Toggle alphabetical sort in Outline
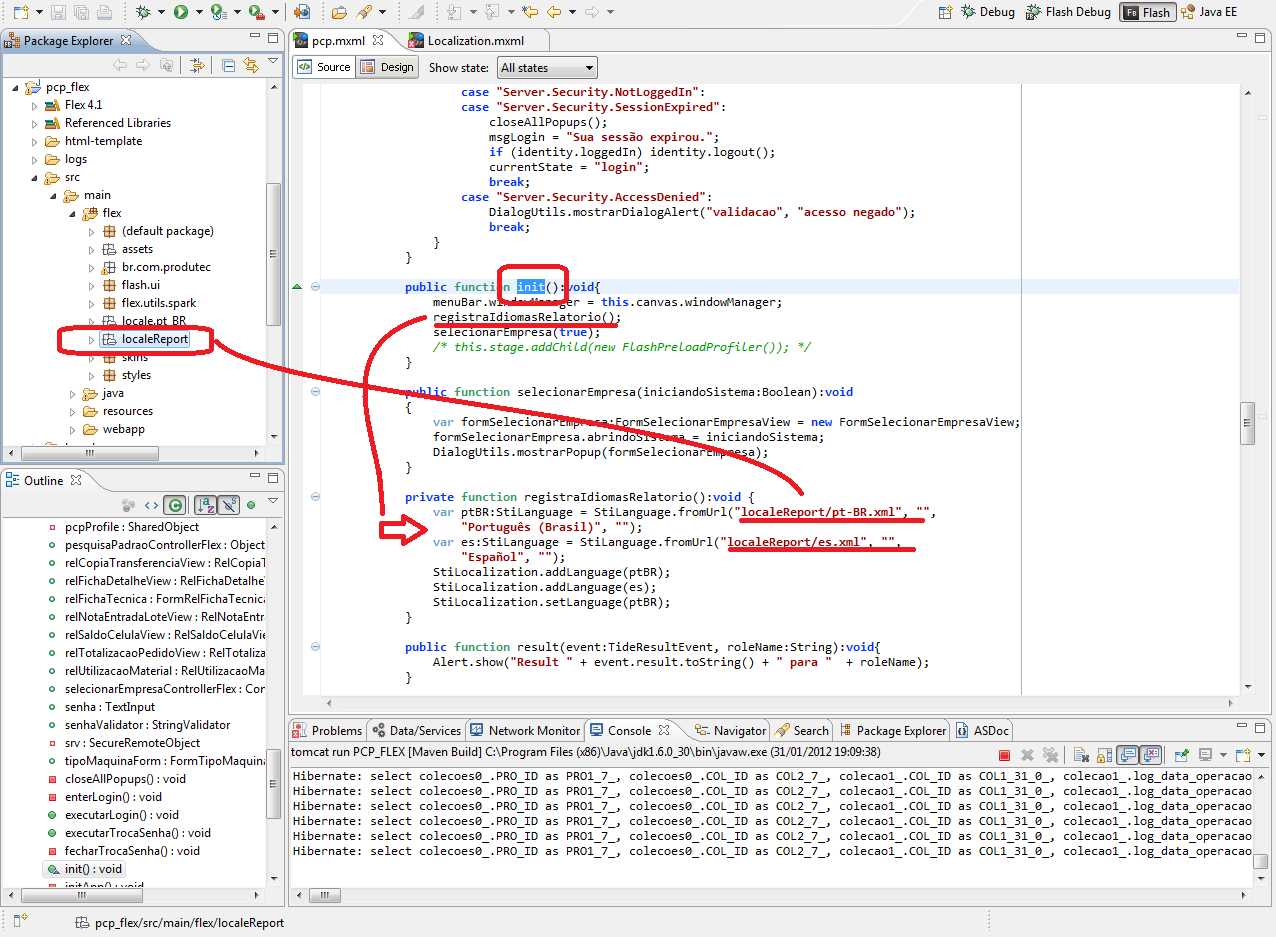The image size is (1276, 937). [x=205, y=506]
